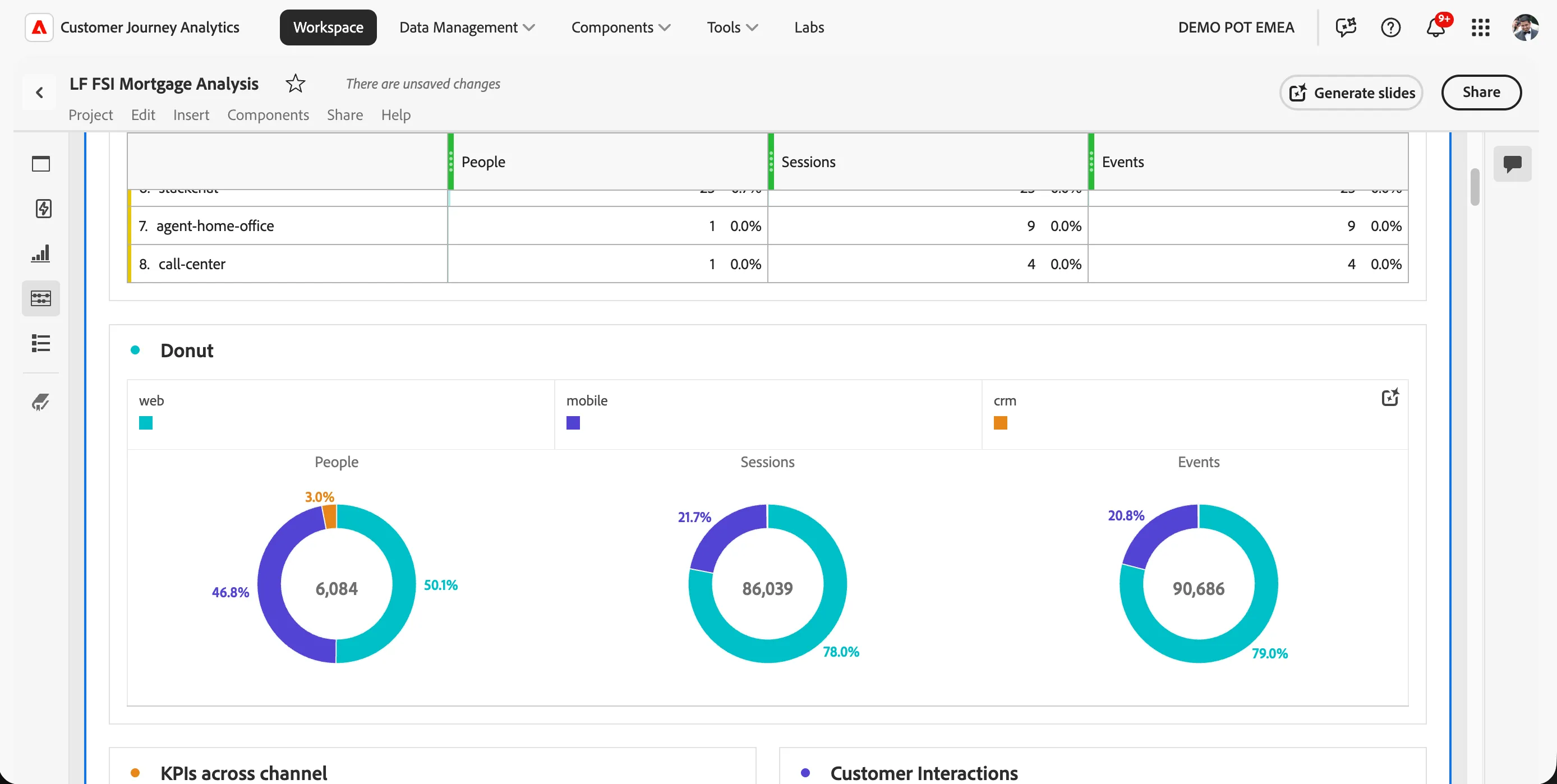
Task: Expand the Tools dropdown
Action: pos(732,27)
